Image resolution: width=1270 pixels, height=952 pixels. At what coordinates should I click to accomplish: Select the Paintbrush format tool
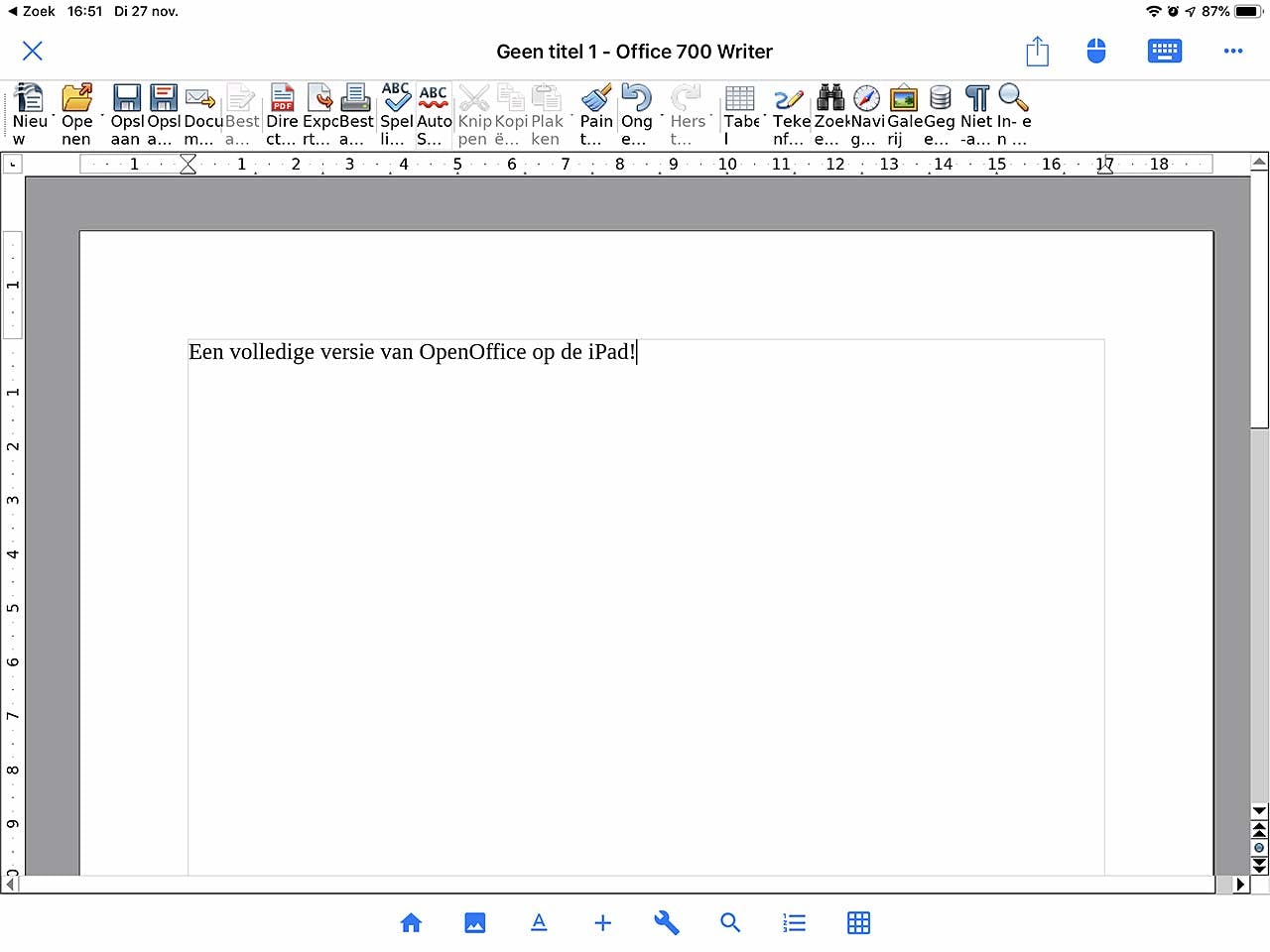click(x=595, y=97)
